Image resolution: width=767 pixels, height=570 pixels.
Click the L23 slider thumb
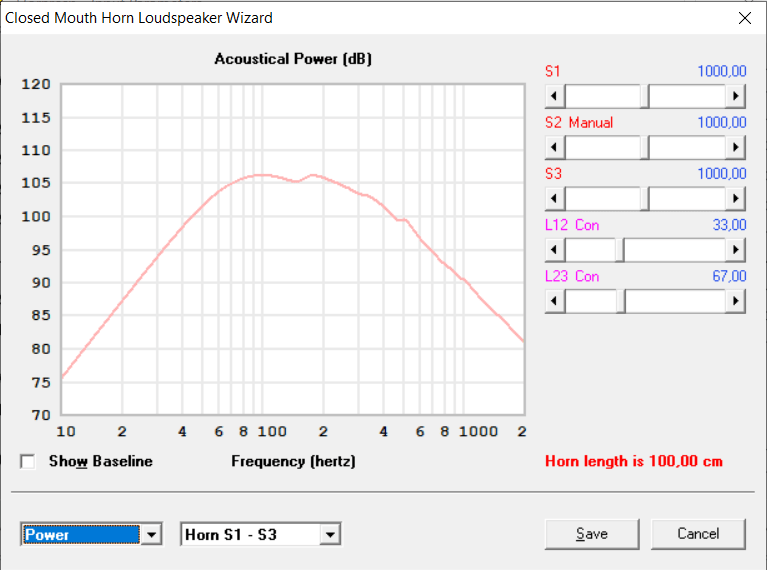click(x=621, y=301)
